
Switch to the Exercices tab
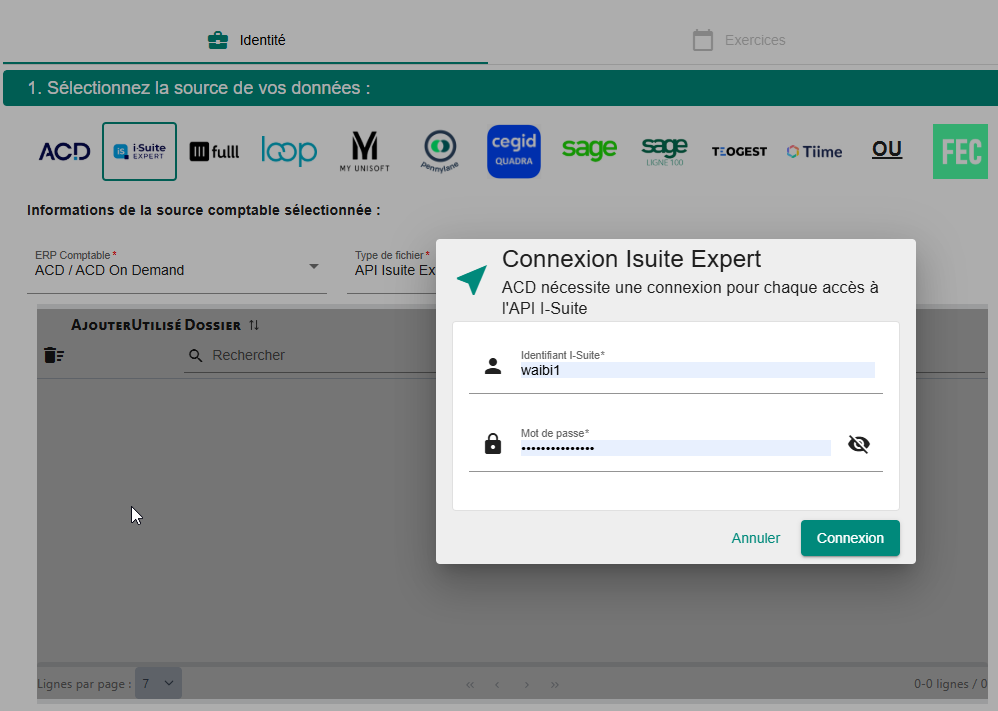click(x=739, y=40)
